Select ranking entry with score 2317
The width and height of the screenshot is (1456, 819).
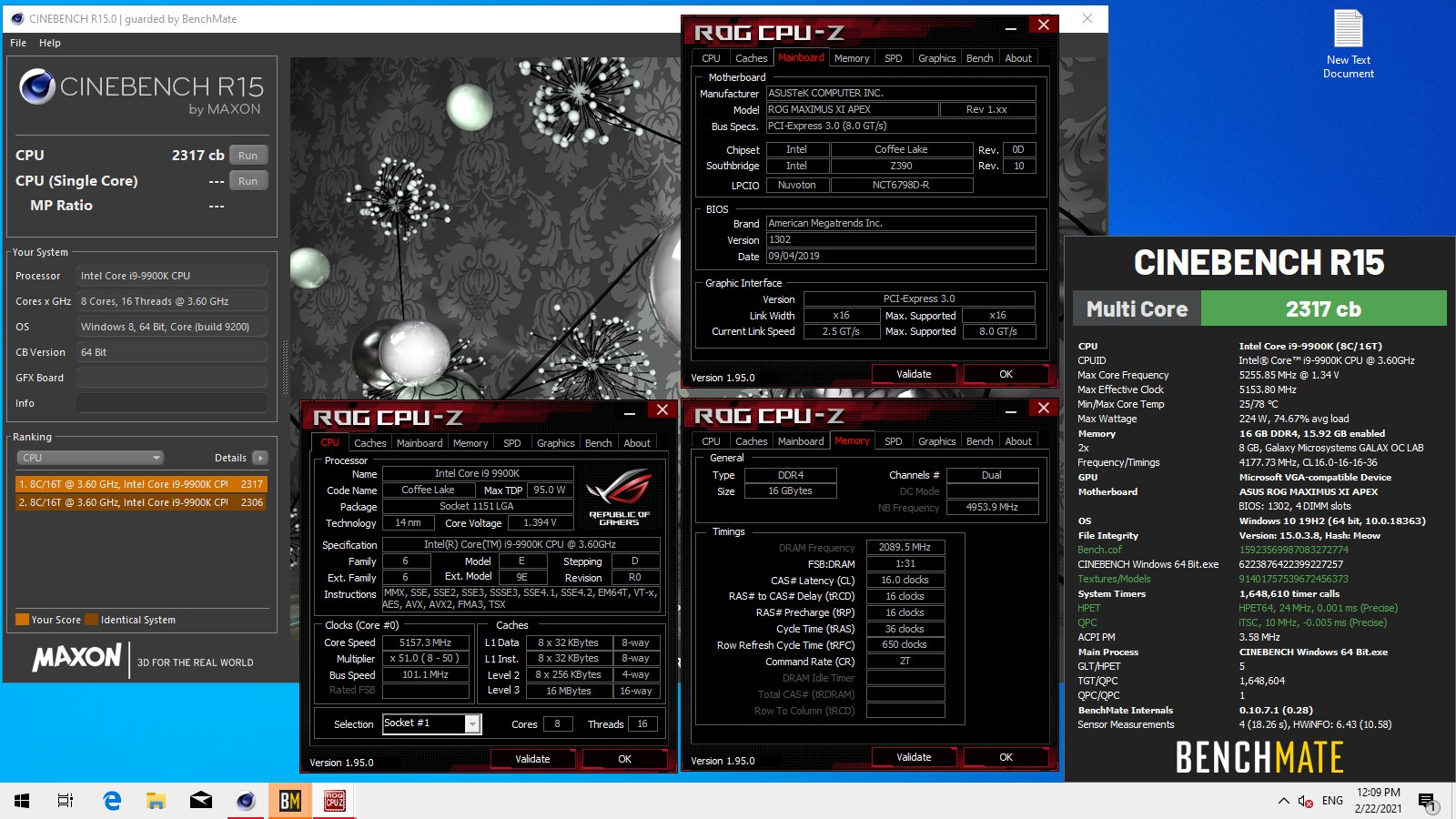(x=141, y=484)
